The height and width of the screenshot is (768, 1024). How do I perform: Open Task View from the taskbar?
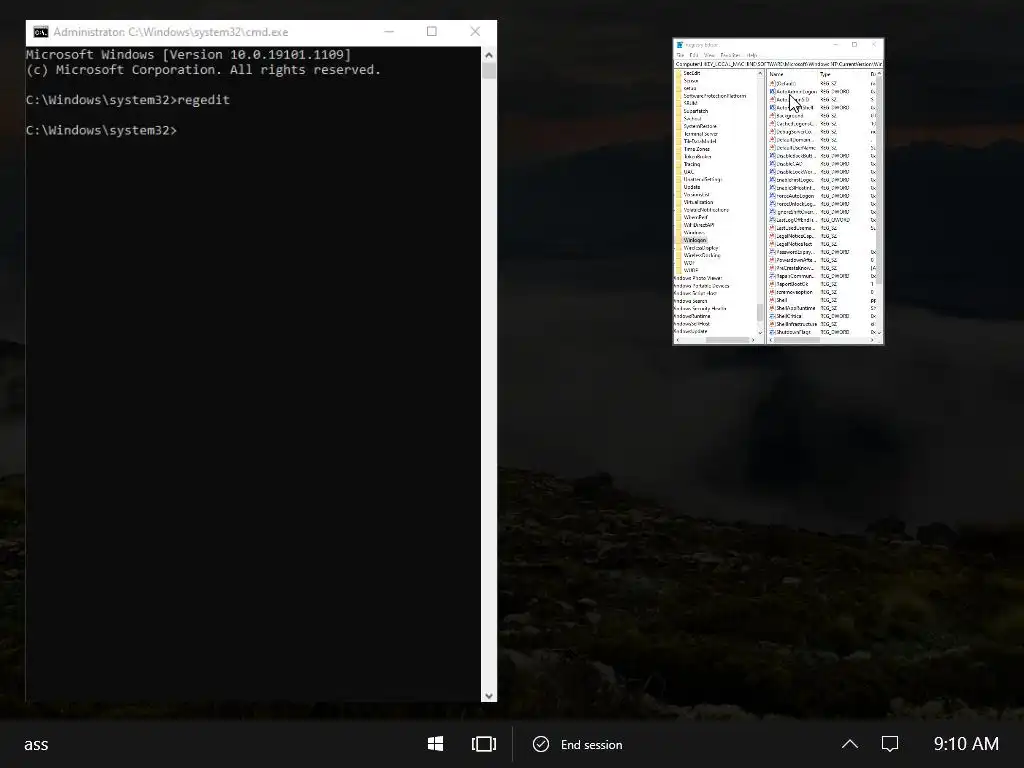click(484, 744)
